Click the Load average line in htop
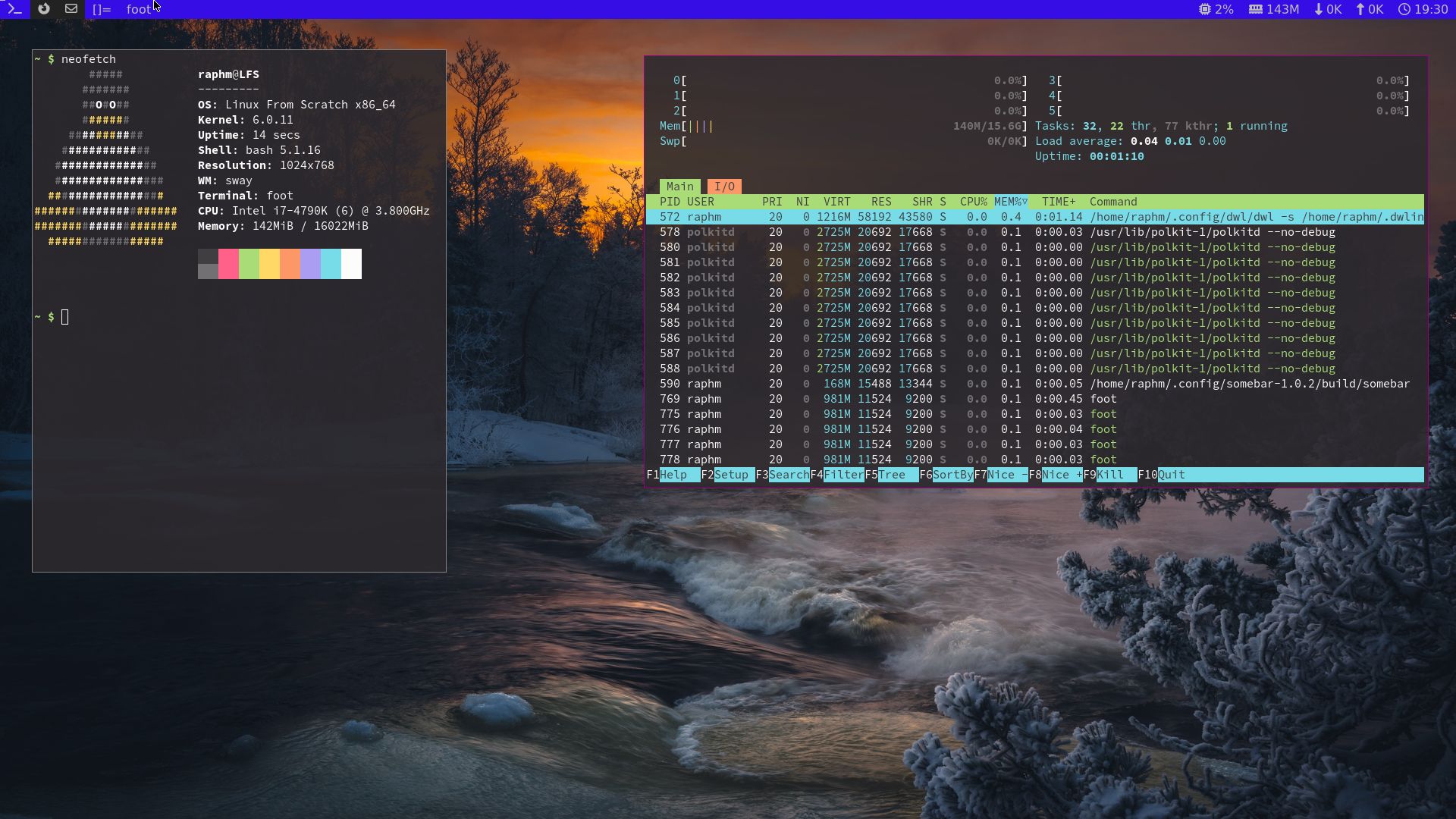This screenshot has width=1456, height=819. click(x=1130, y=141)
